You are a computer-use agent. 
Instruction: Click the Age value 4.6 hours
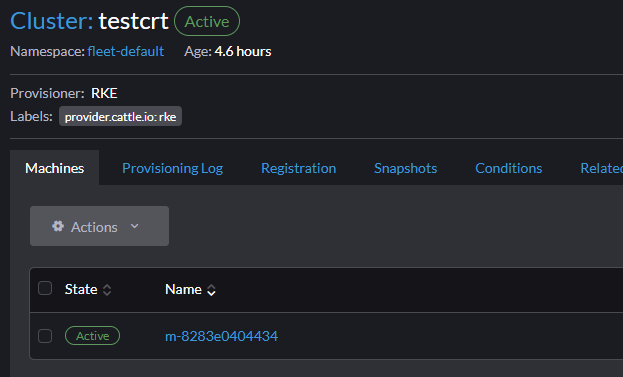coord(243,51)
